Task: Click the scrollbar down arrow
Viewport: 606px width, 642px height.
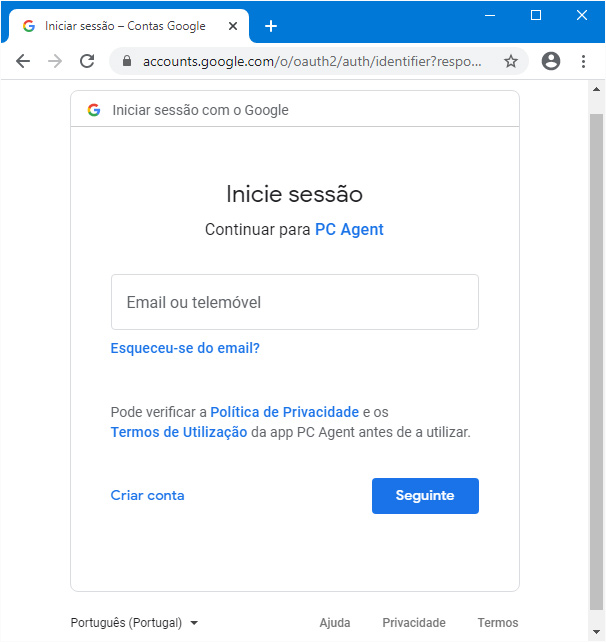Action: [597, 632]
